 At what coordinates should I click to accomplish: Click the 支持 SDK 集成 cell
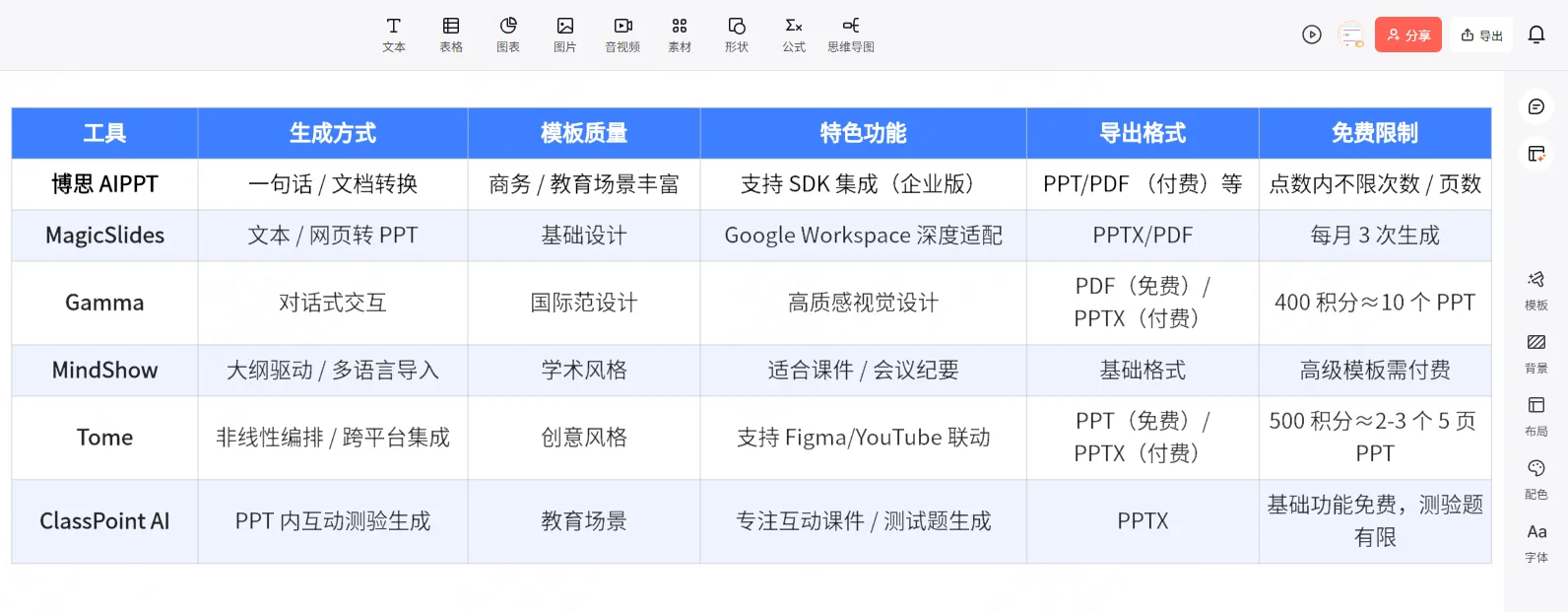(x=864, y=184)
